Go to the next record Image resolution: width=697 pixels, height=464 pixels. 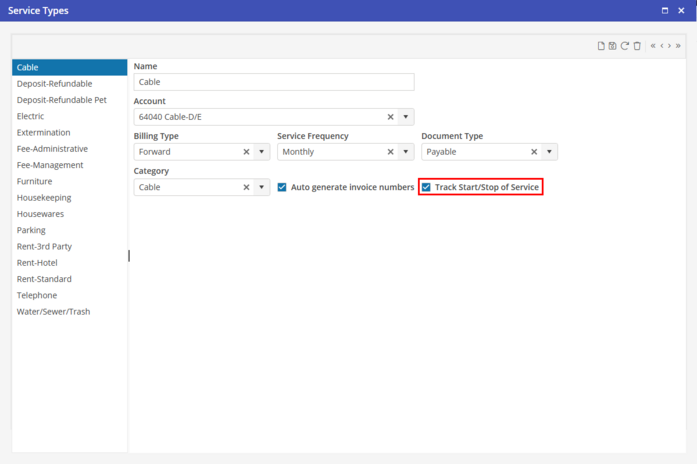(669, 46)
